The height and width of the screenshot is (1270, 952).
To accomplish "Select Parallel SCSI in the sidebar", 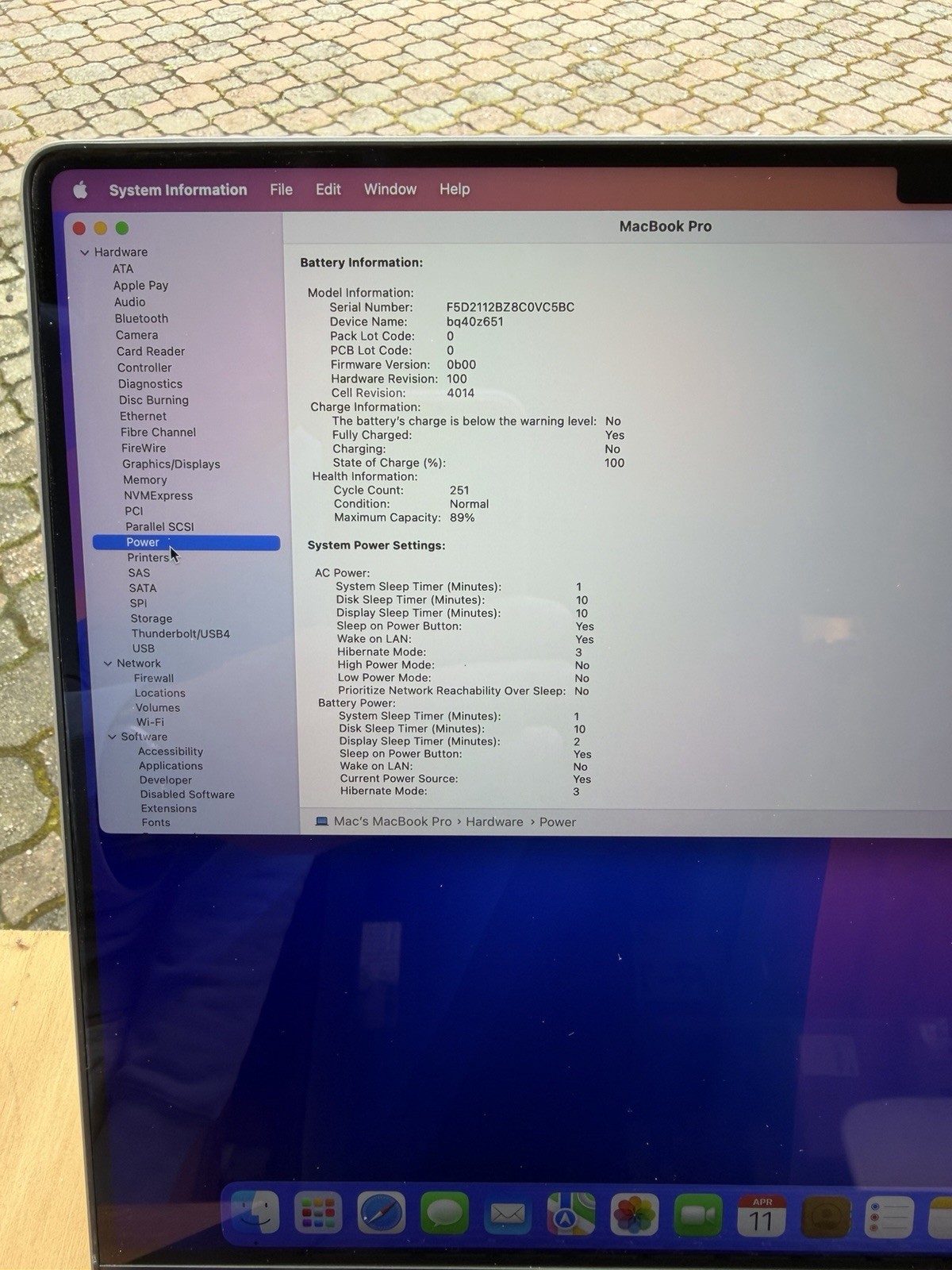I will click(x=159, y=526).
